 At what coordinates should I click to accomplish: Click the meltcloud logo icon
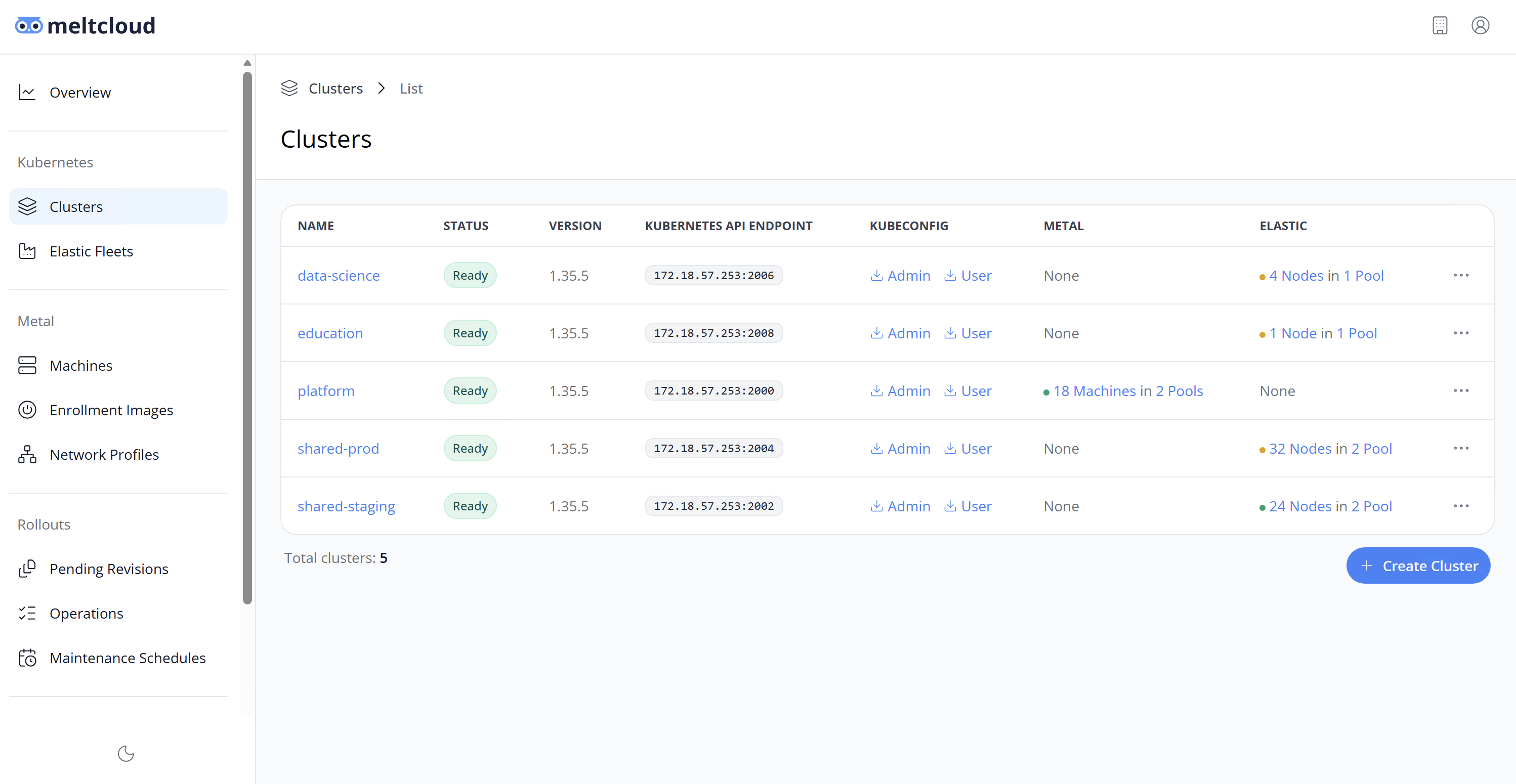pyautogui.click(x=28, y=26)
